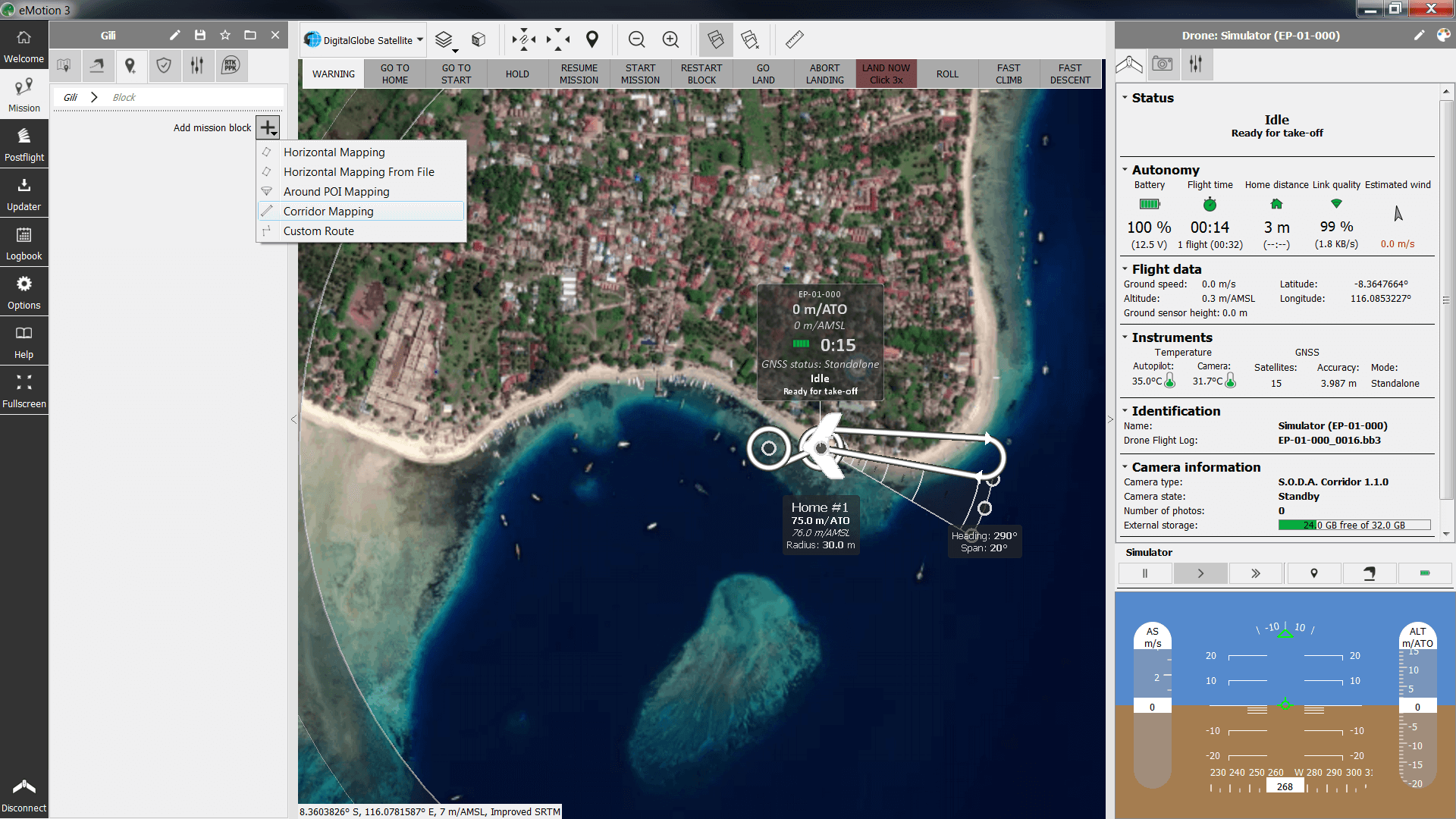
Task: Open the camera tab in drone panel
Action: pyautogui.click(x=1162, y=64)
